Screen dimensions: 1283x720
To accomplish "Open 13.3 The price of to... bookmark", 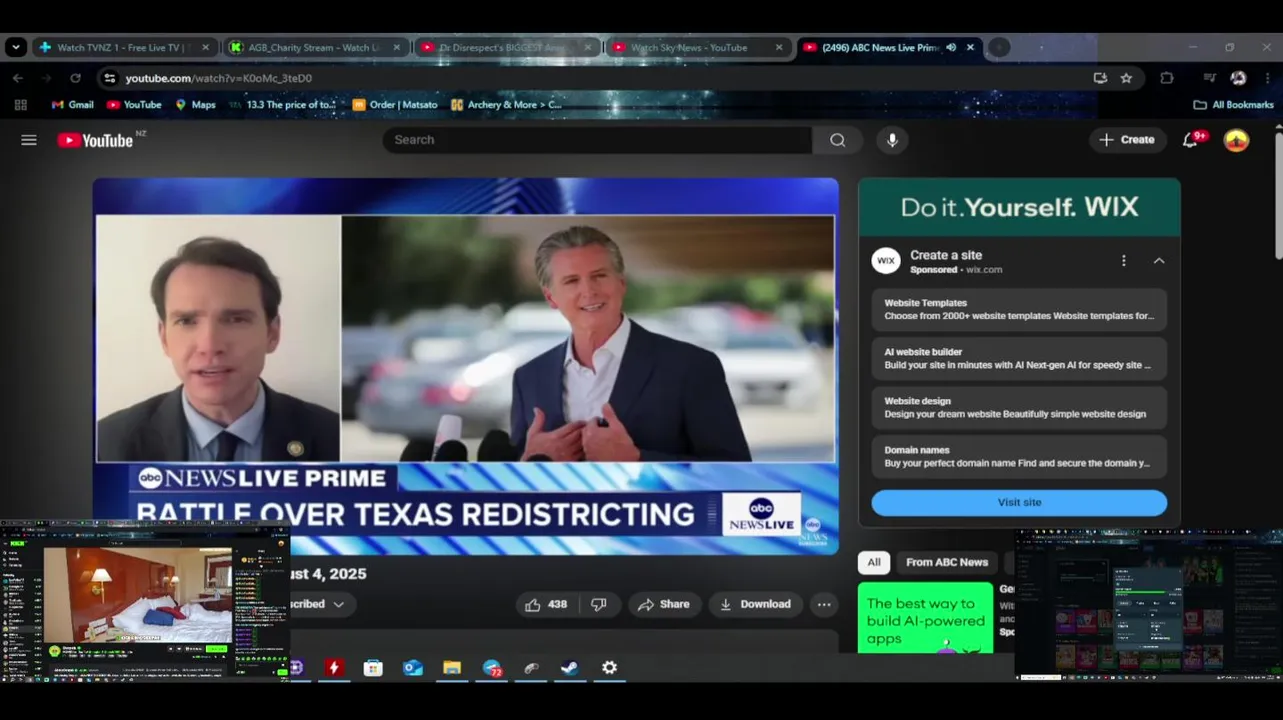I will click(x=282, y=104).
